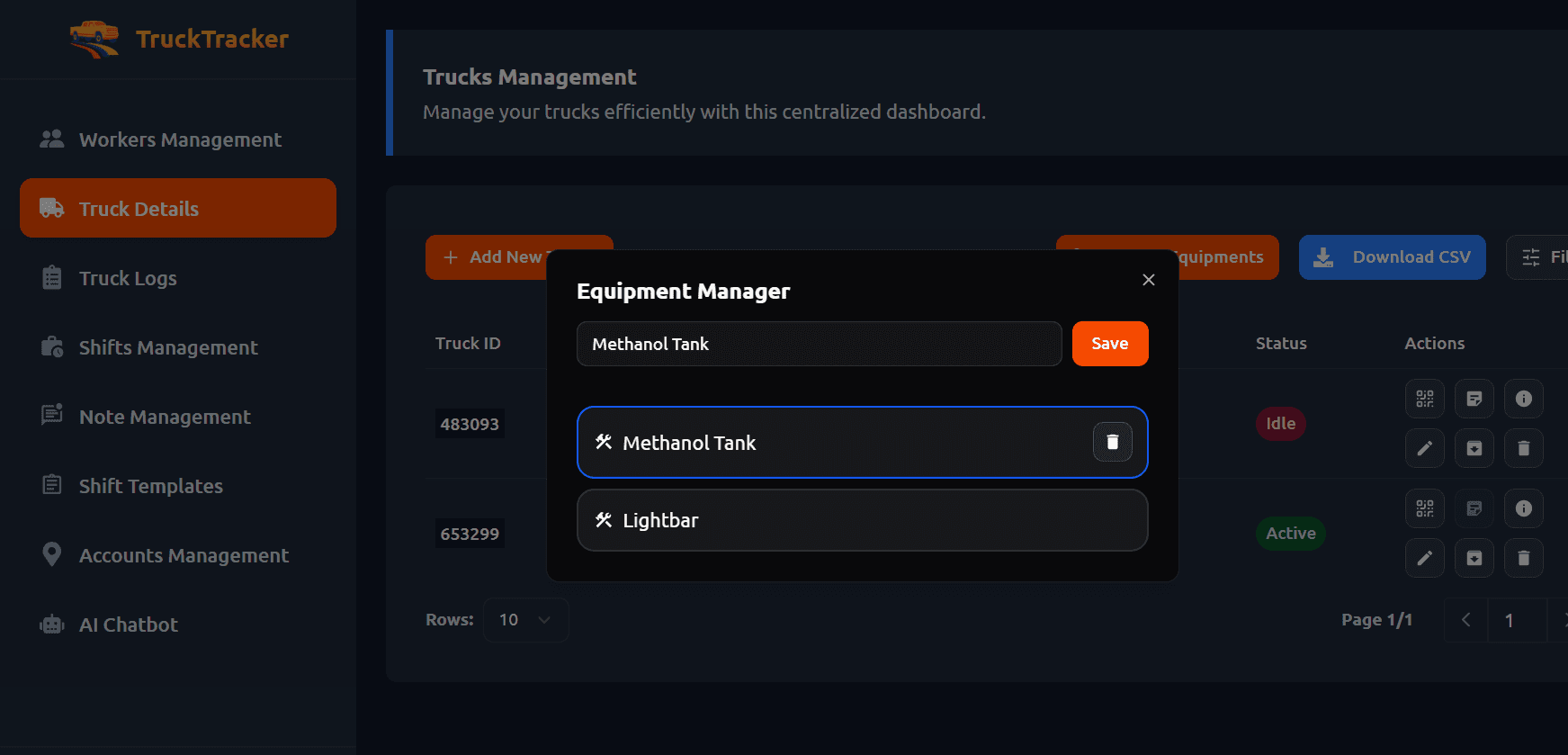Screen dimensions: 1568x755
Task: Open the AI Chatbot section
Action: 128,625
